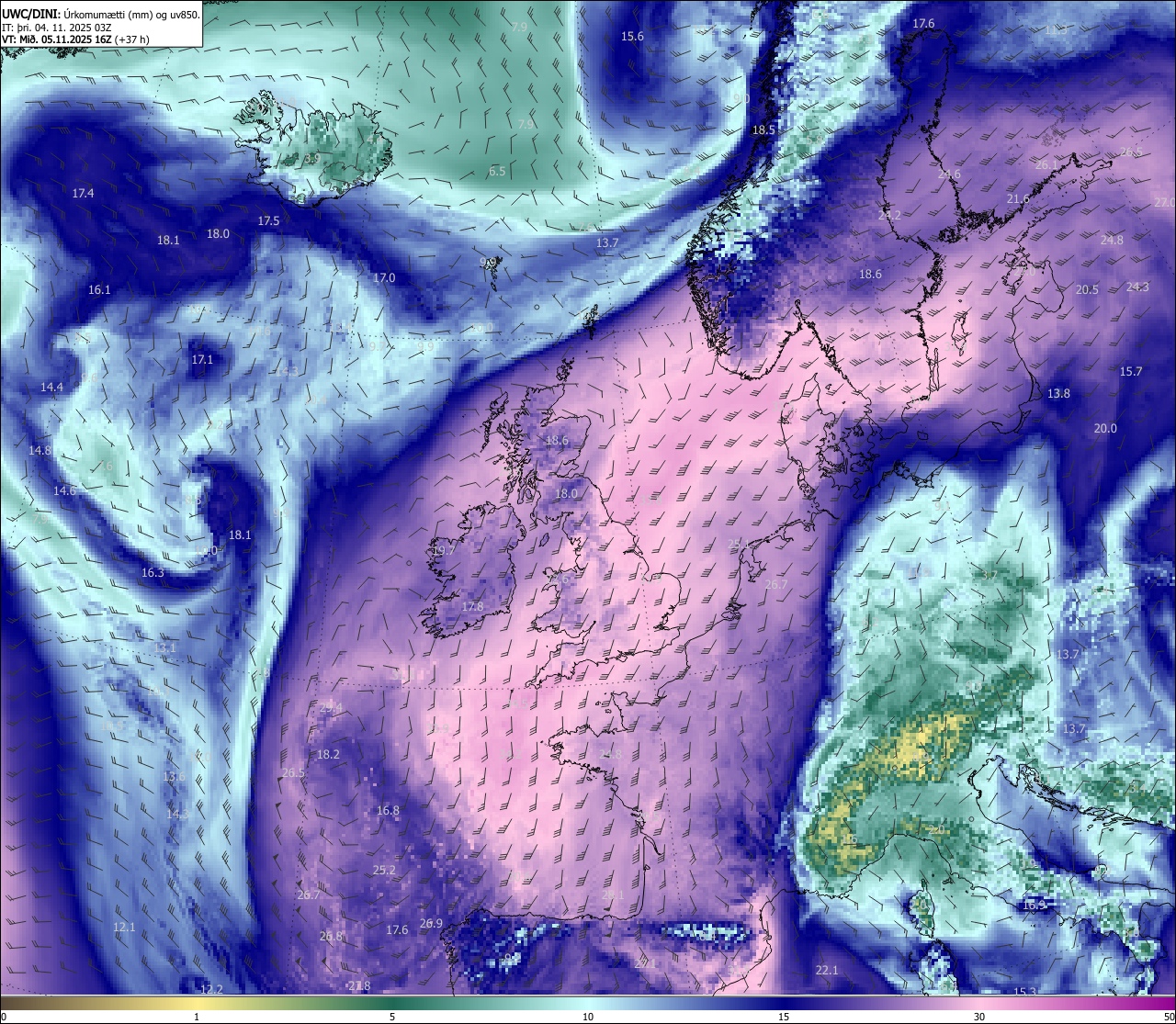Click the 16.3 value label
The image size is (1176, 1024).
coord(153,572)
